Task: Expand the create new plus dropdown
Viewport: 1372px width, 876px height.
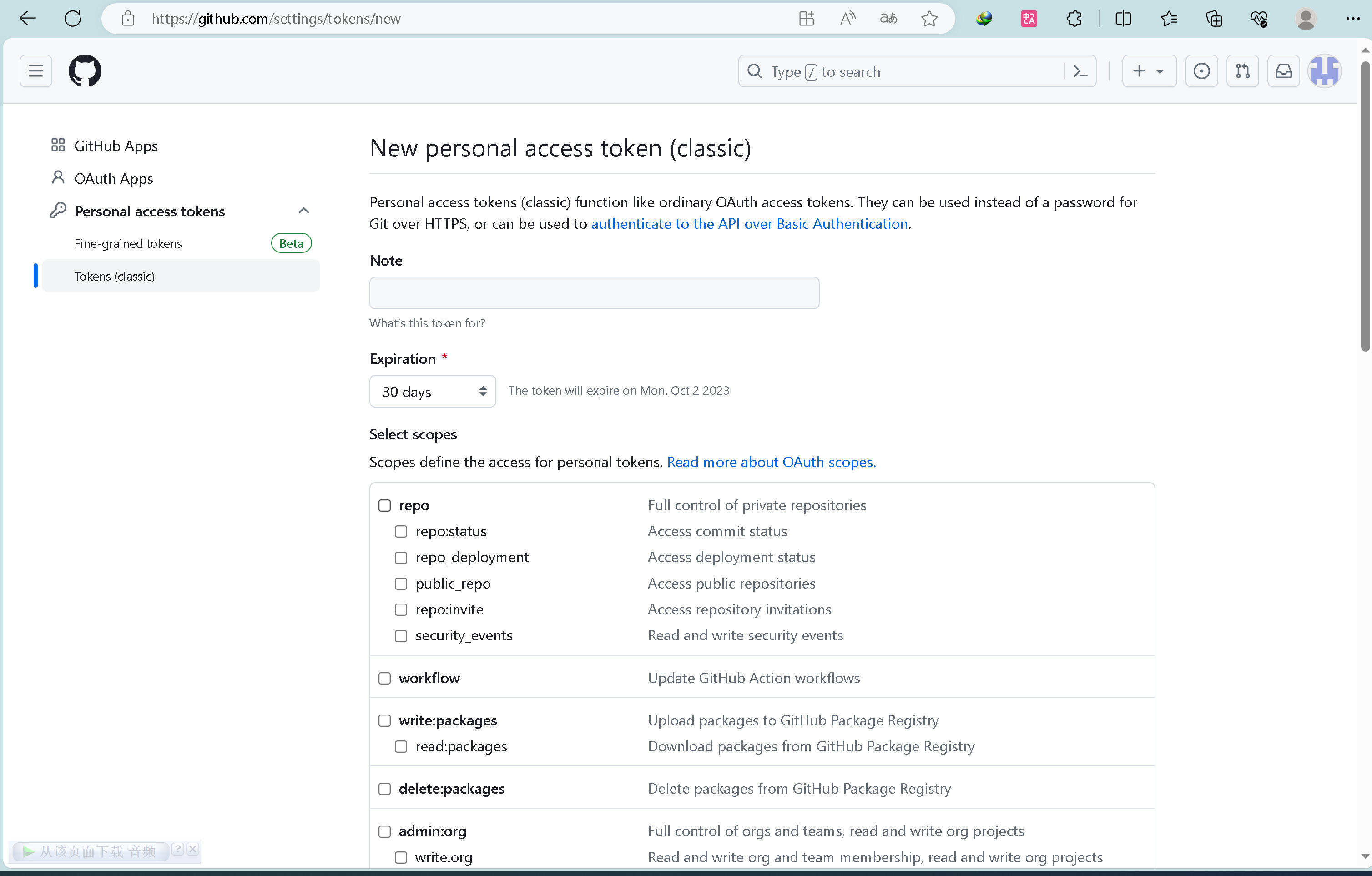Action: pyautogui.click(x=1149, y=71)
